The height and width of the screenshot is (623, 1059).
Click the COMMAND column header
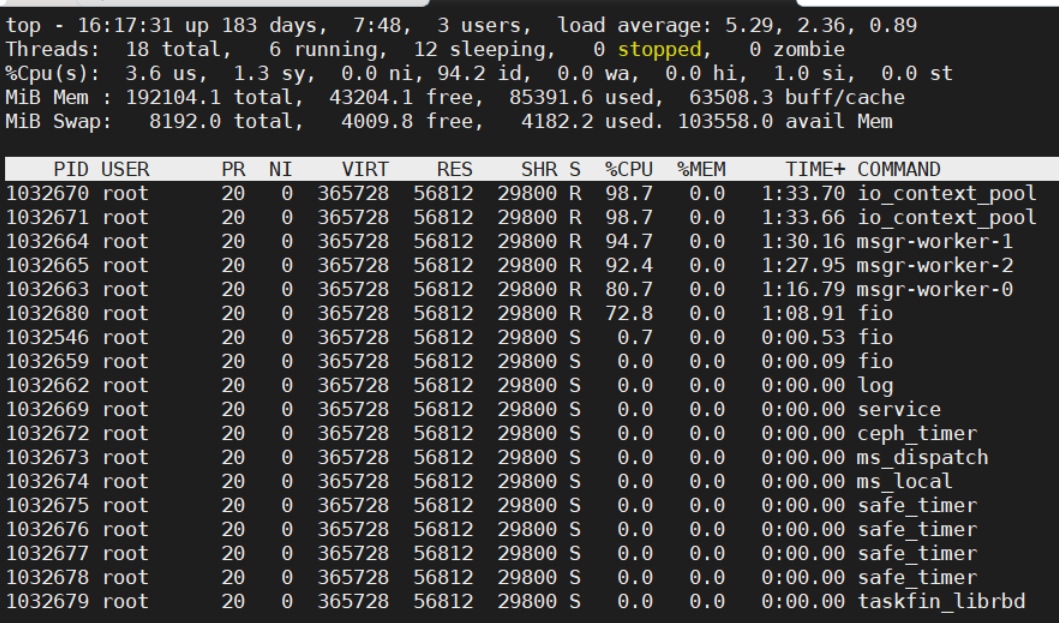pos(899,169)
